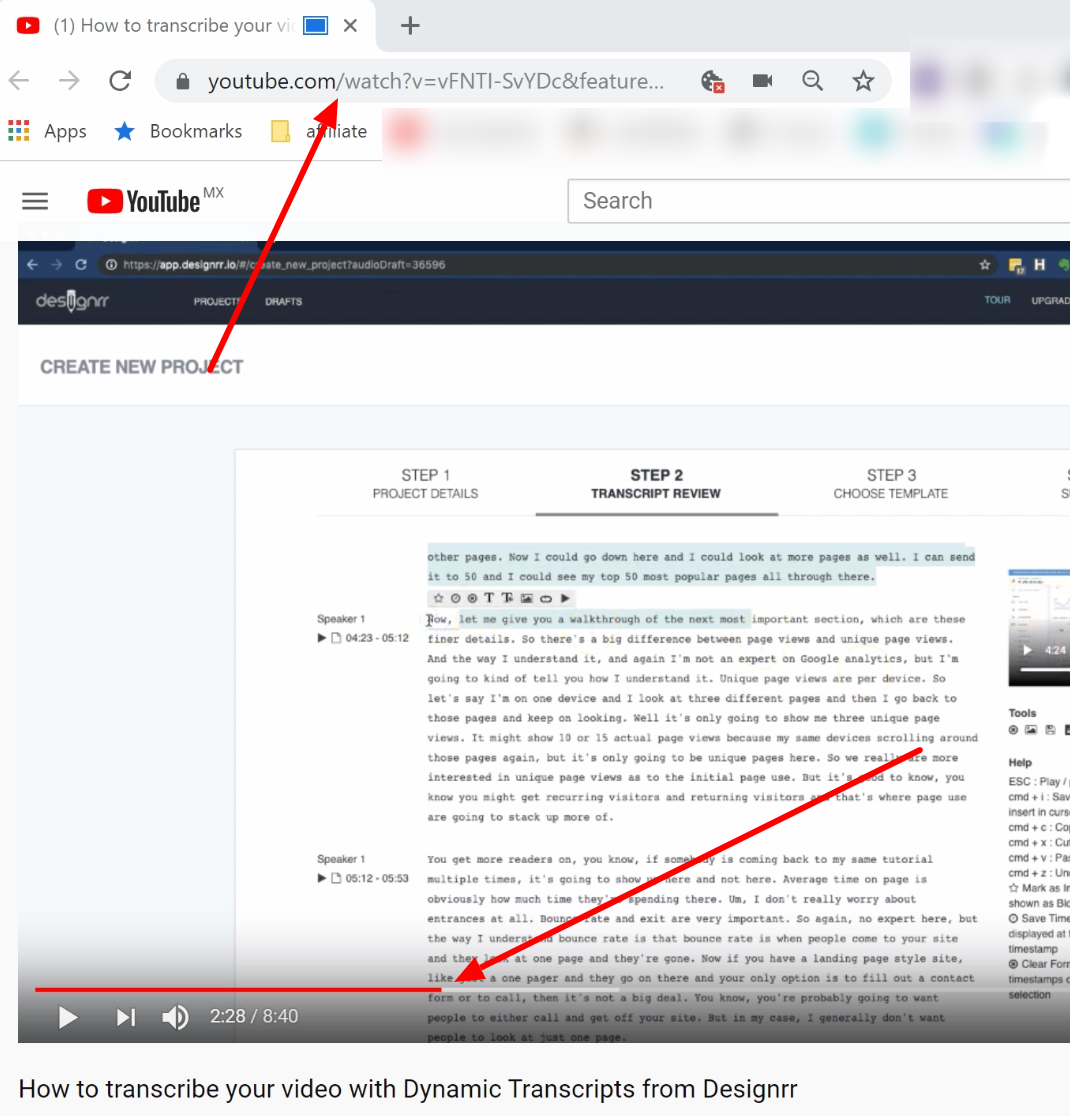The width and height of the screenshot is (1070, 1116).
Task: Click the play triangle icon in the transcript toolbar
Action: 565,597
